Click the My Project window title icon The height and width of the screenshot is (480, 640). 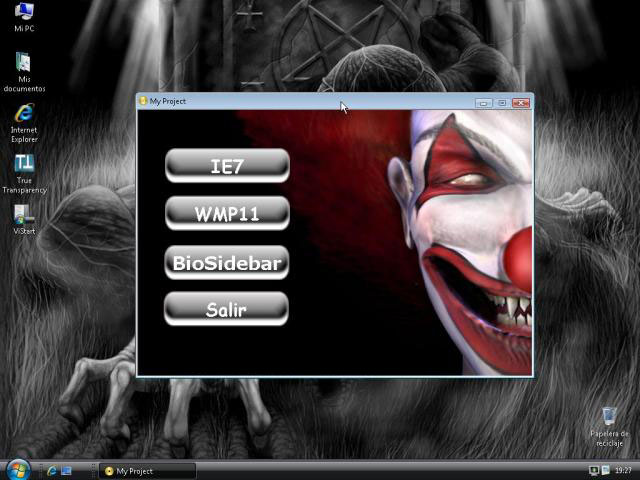click(x=143, y=101)
